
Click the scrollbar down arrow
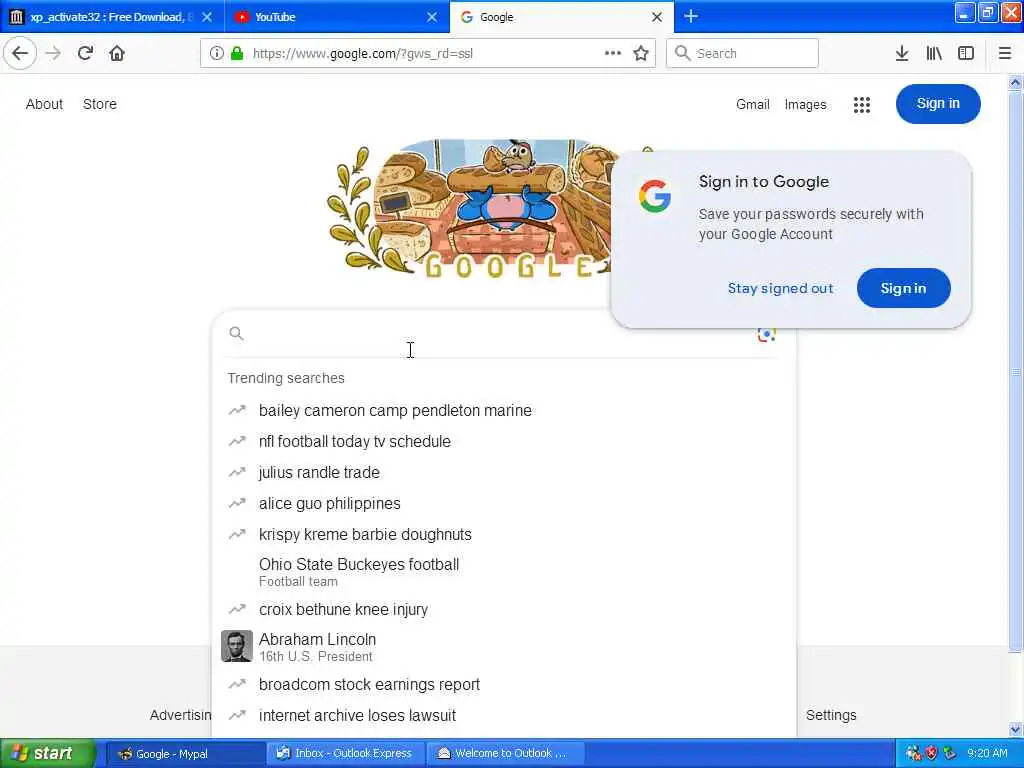click(1015, 729)
